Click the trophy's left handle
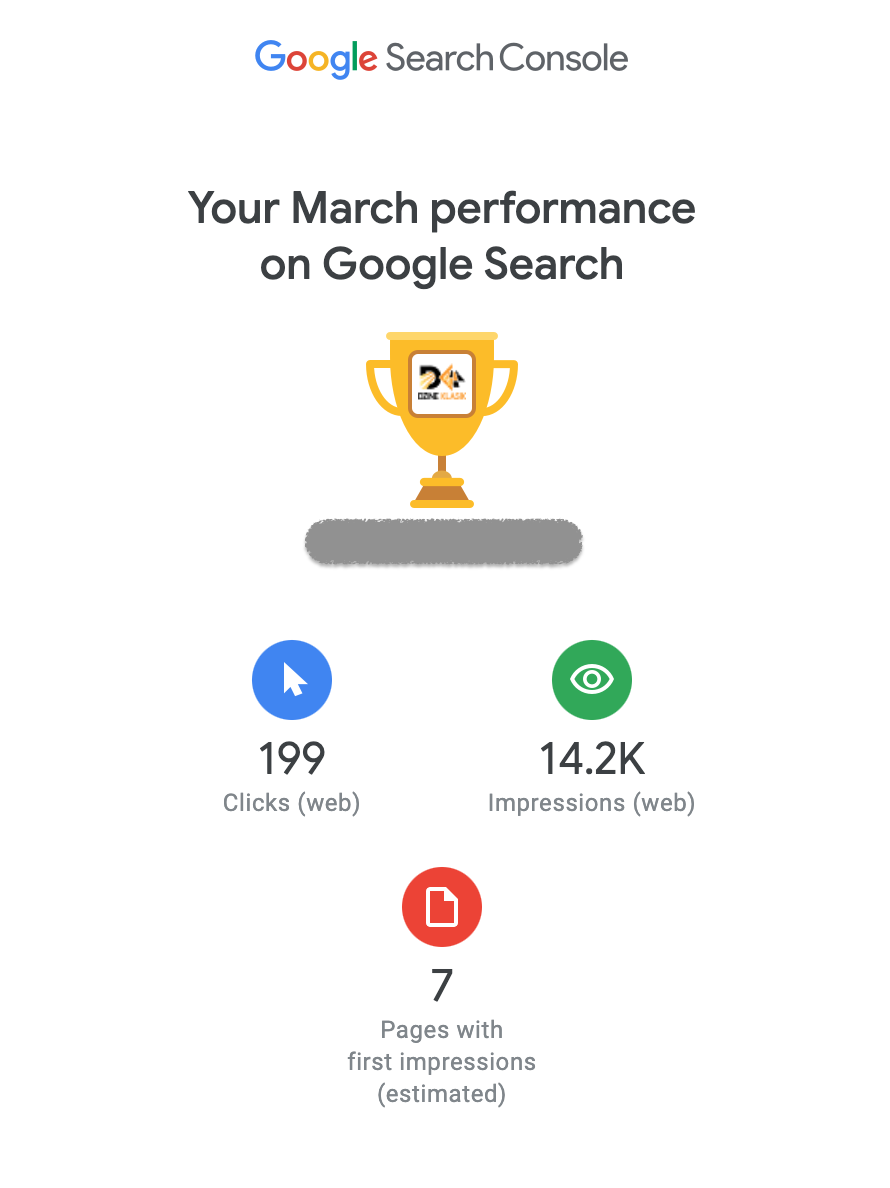 tap(382, 388)
